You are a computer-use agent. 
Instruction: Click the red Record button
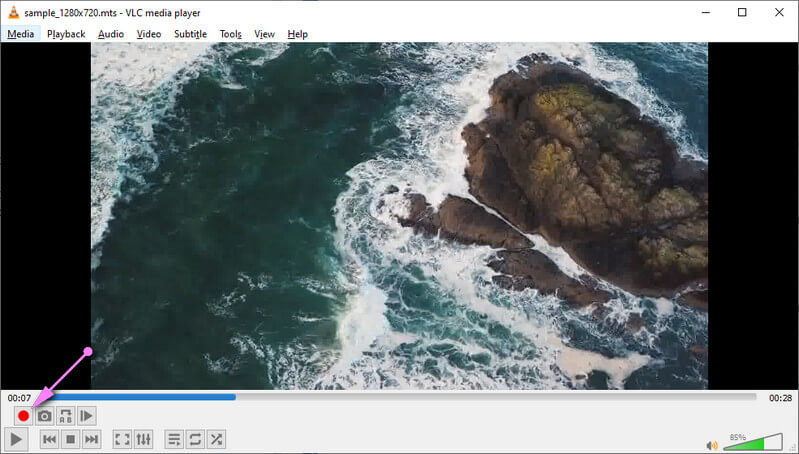click(x=23, y=416)
